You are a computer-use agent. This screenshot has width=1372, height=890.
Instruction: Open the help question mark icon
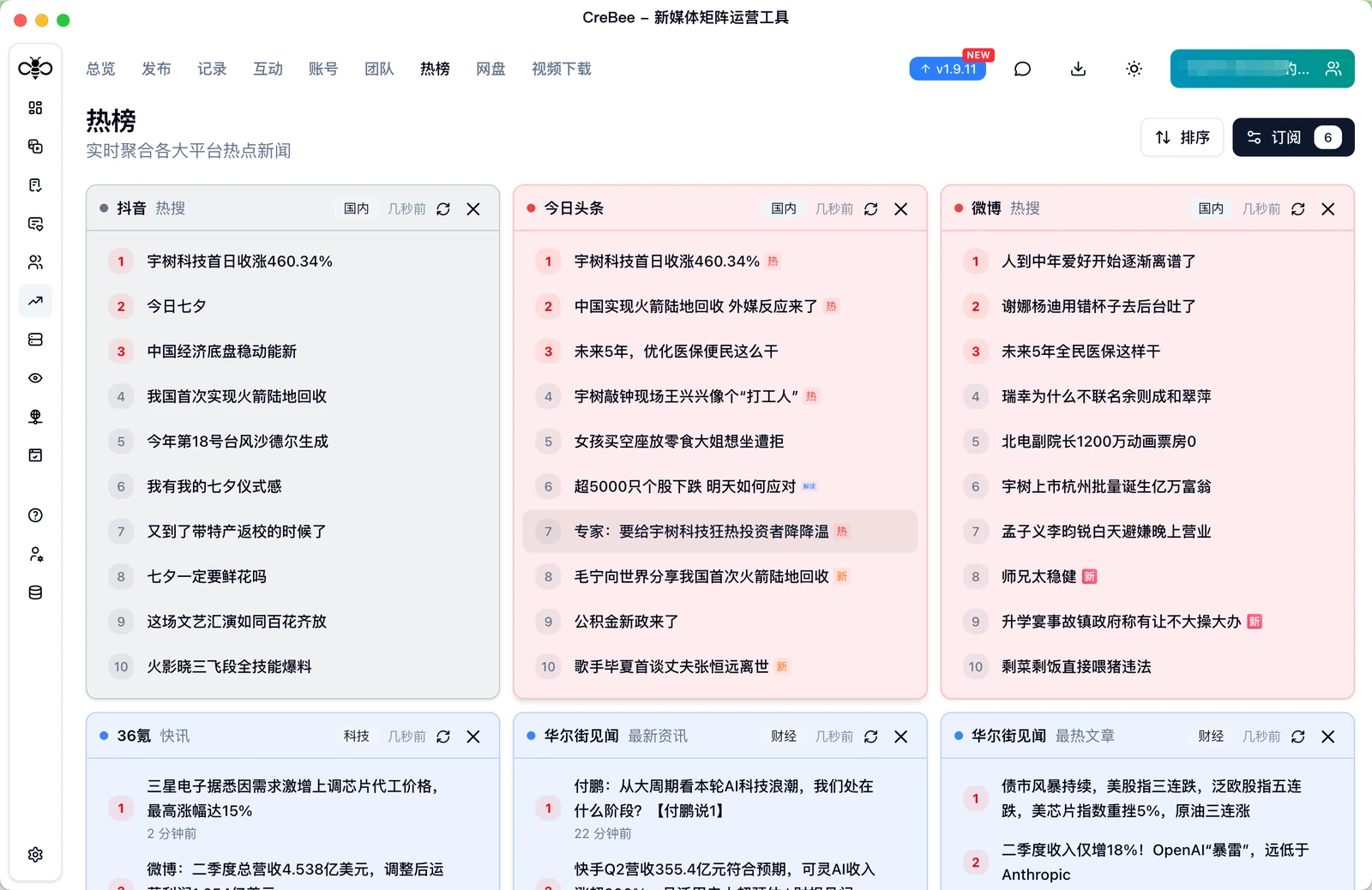[x=35, y=515]
